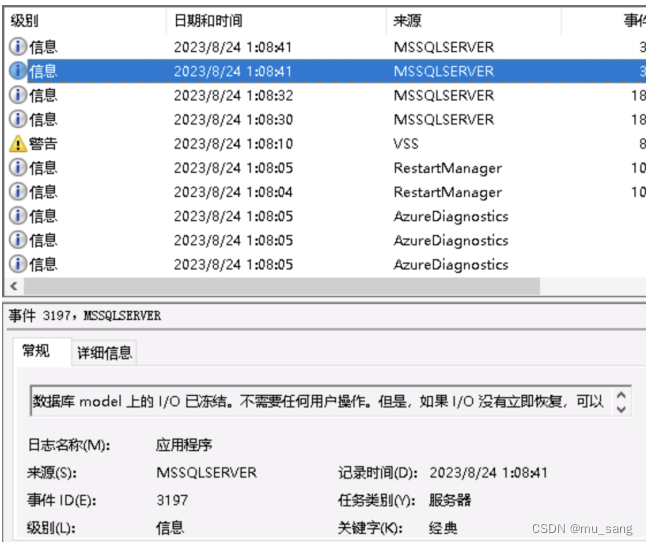Click 信息 value next to 级别(L)
The height and width of the screenshot is (545, 648).
(170, 528)
